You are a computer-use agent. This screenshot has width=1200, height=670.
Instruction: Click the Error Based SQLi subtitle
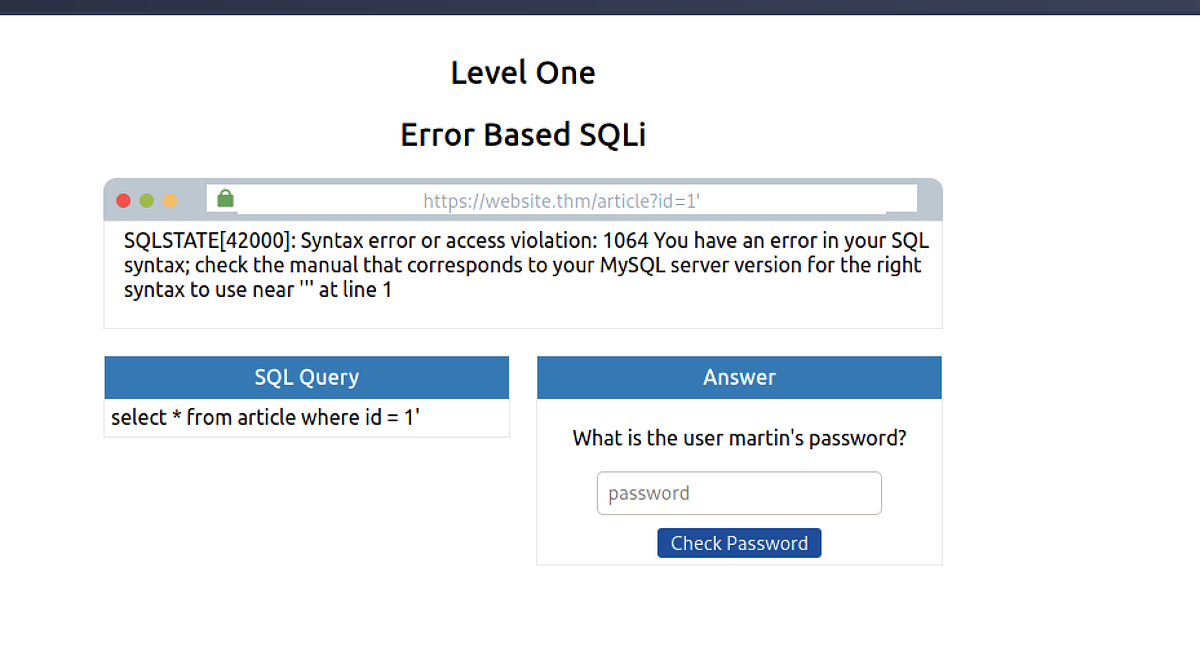523,134
